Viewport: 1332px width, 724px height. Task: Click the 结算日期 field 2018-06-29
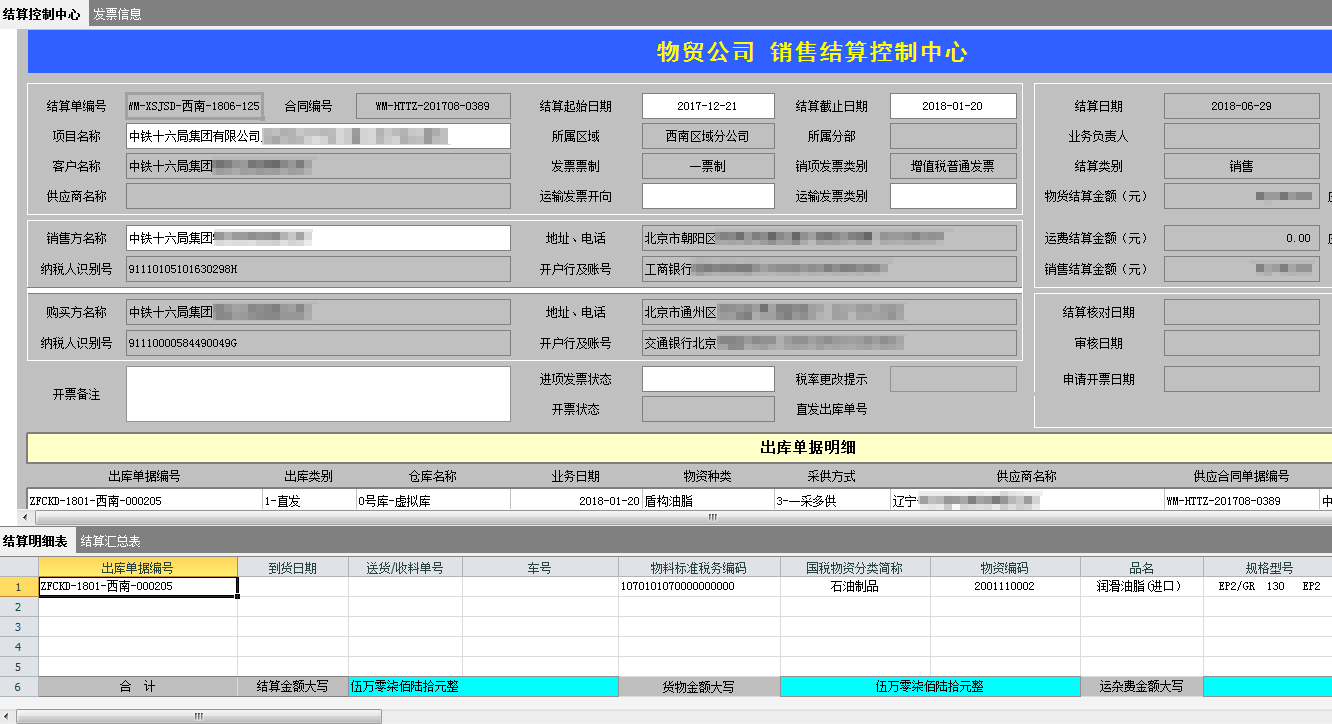[x=1241, y=106]
